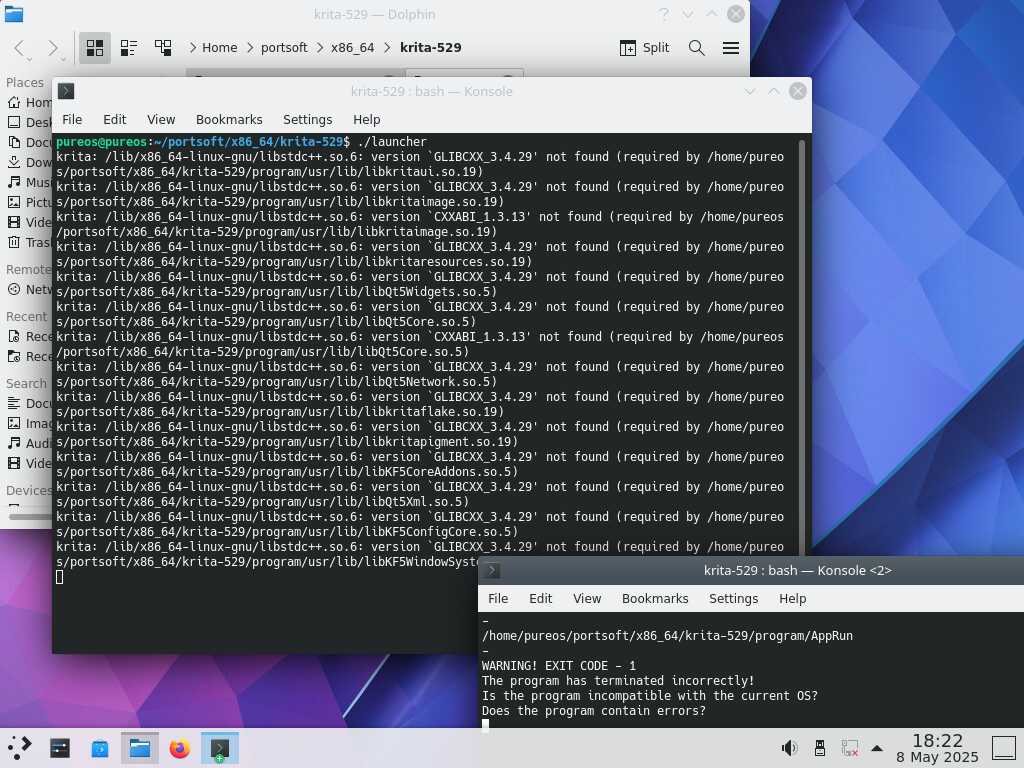Open the disconnected network tray icon
This screenshot has height=768, width=1024.
pyautogui.click(x=850, y=748)
